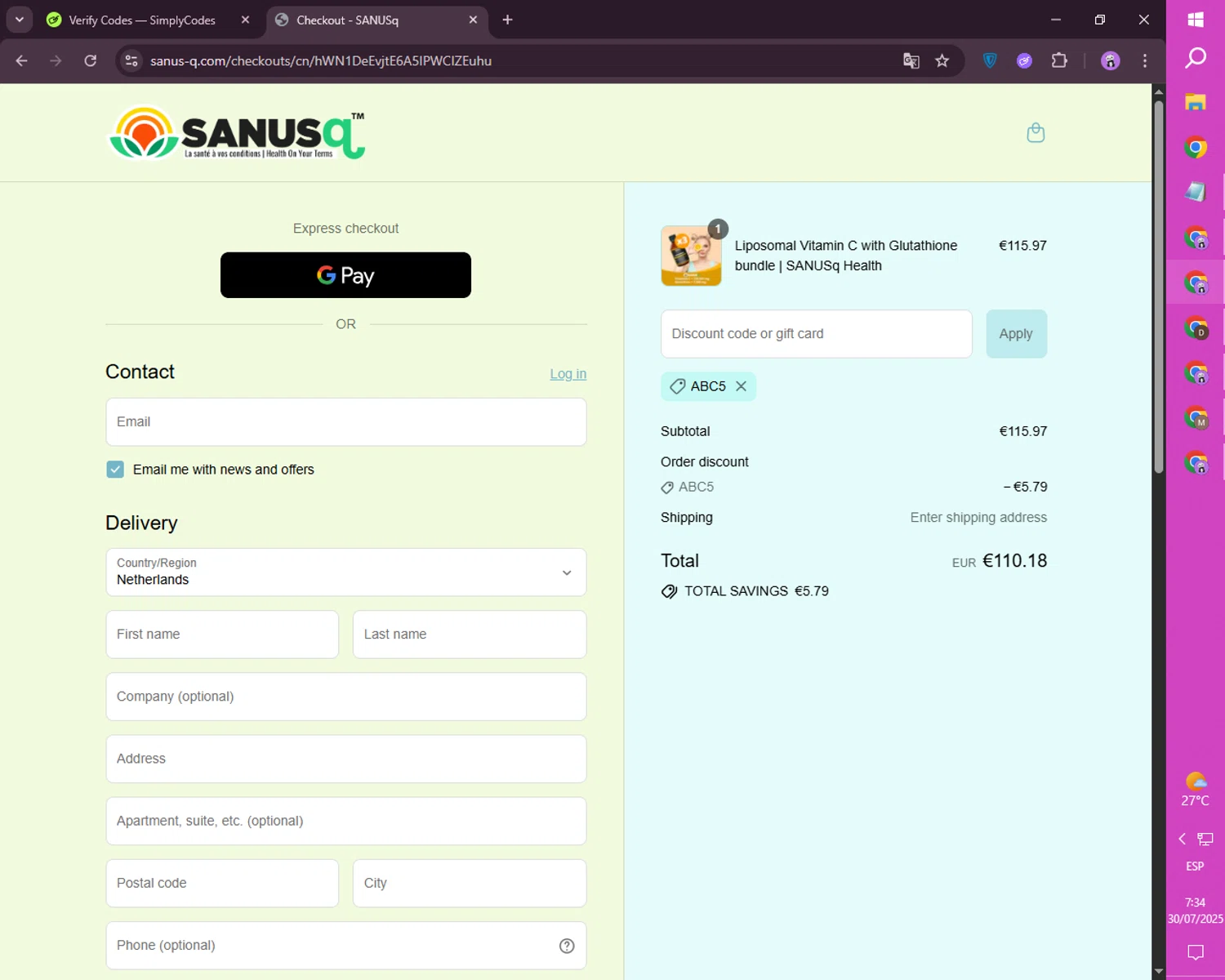The image size is (1225, 980).
Task: Click the network status tray icon
Action: pyautogui.click(x=1205, y=839)
